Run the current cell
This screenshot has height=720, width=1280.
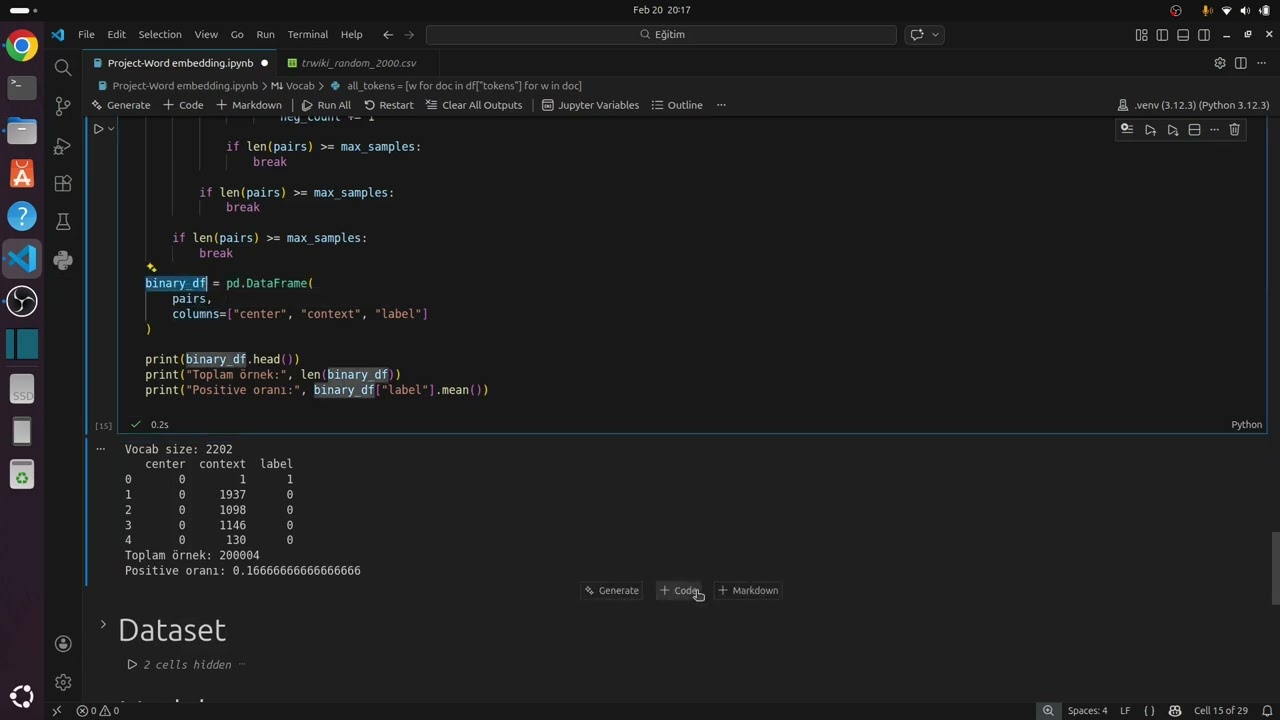[x=98, y=129]
